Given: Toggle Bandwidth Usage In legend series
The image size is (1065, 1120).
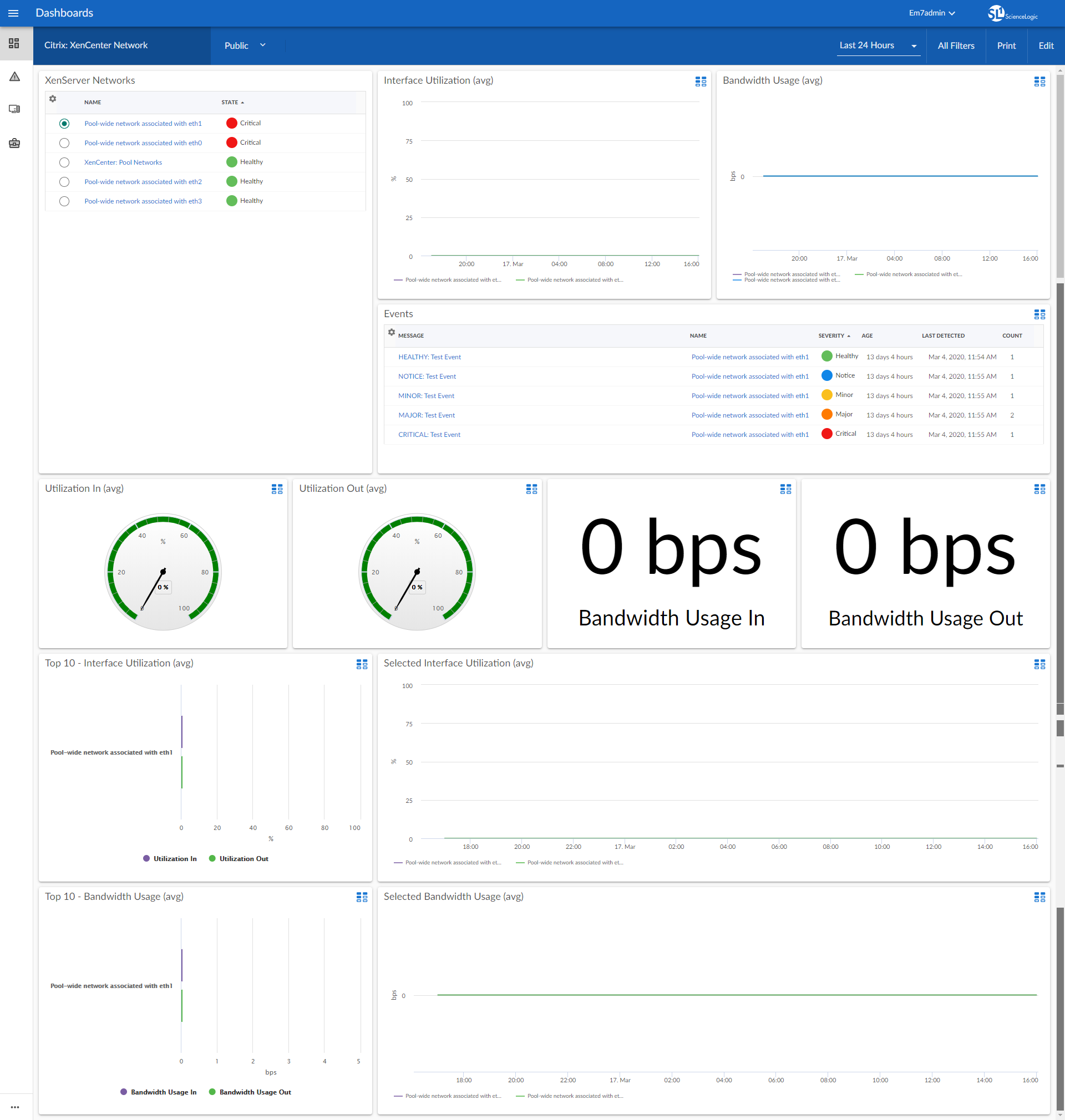Looking at the screenshot, I should tap(159, 1092).
